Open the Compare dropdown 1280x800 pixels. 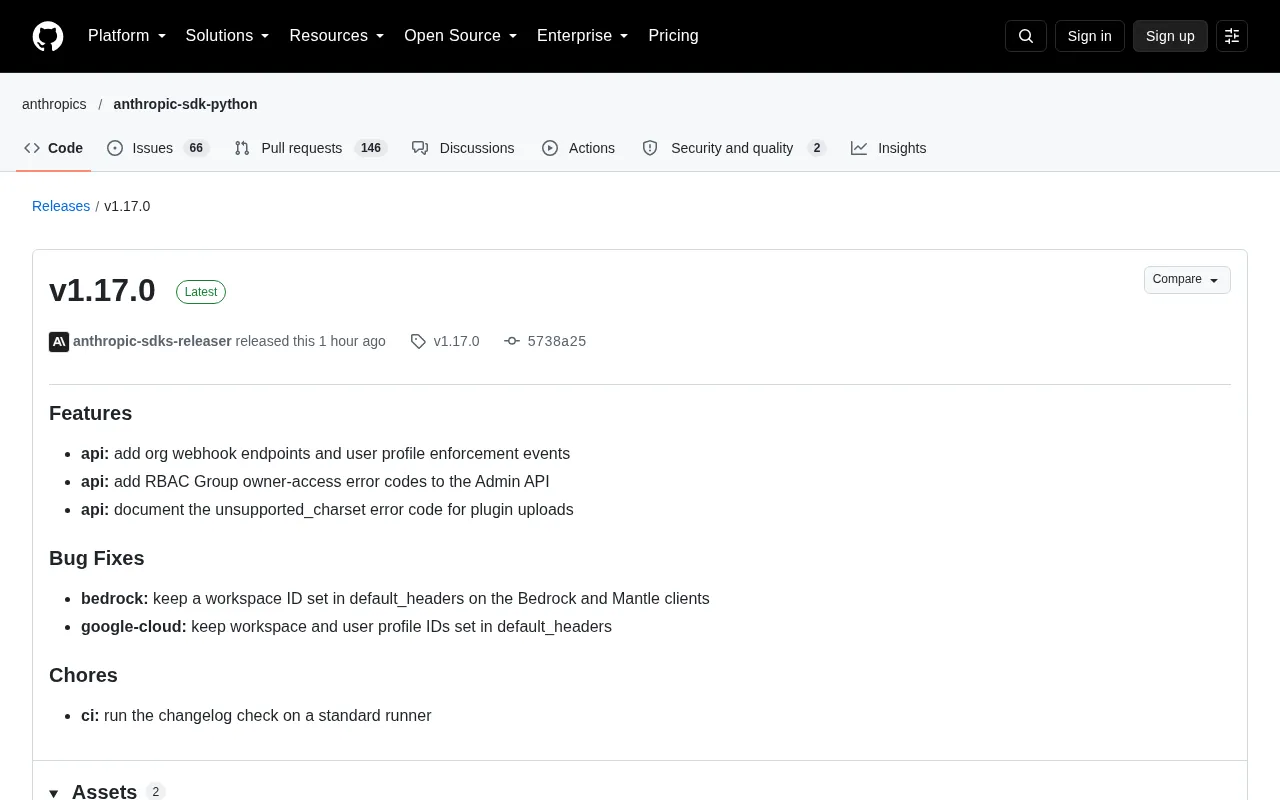(x=1187, y=280)
